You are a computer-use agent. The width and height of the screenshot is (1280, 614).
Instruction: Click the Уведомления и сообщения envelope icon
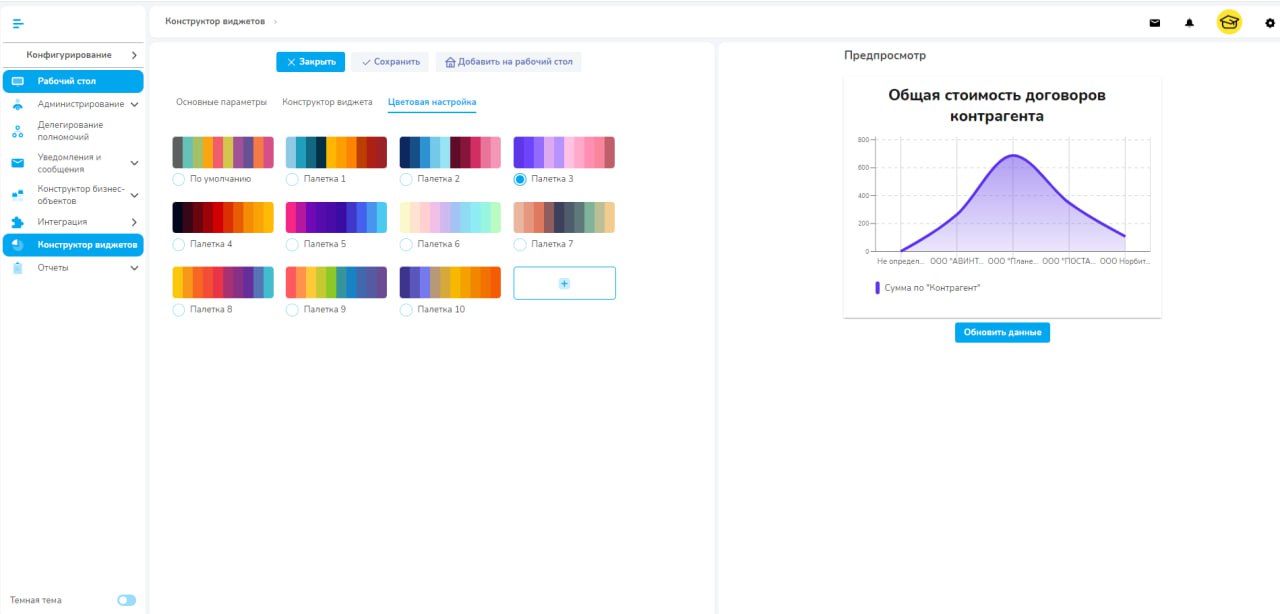point(17,163)
